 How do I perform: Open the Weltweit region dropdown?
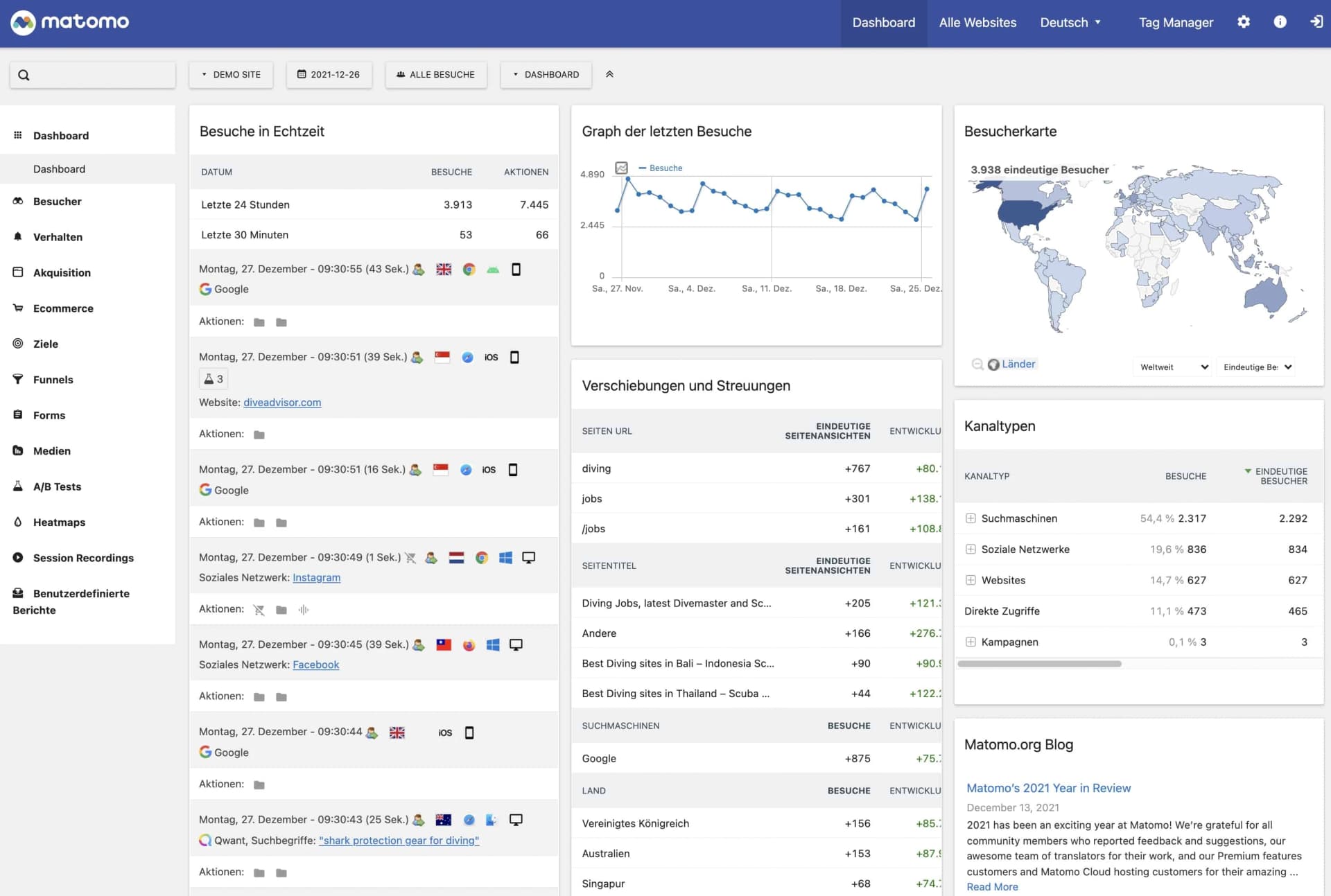click(x=1173, y=367)
